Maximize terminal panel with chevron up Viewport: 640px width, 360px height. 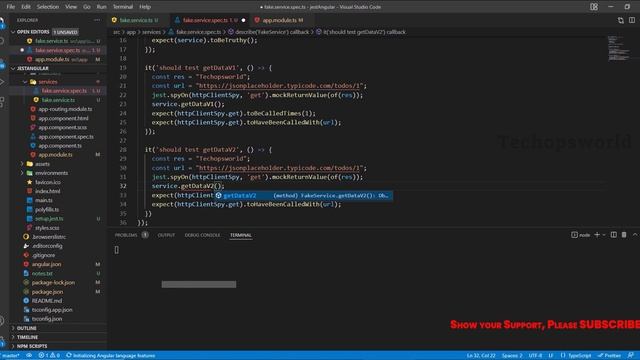click(635, 235)
